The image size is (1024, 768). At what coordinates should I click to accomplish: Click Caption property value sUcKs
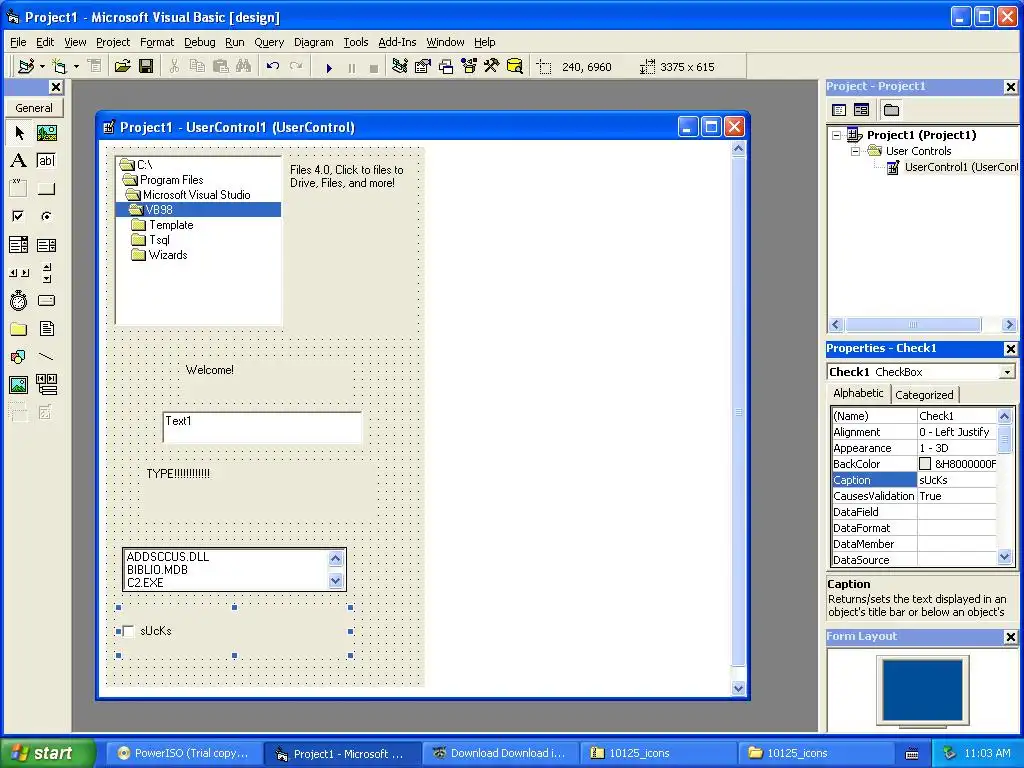tap(957, 480)
